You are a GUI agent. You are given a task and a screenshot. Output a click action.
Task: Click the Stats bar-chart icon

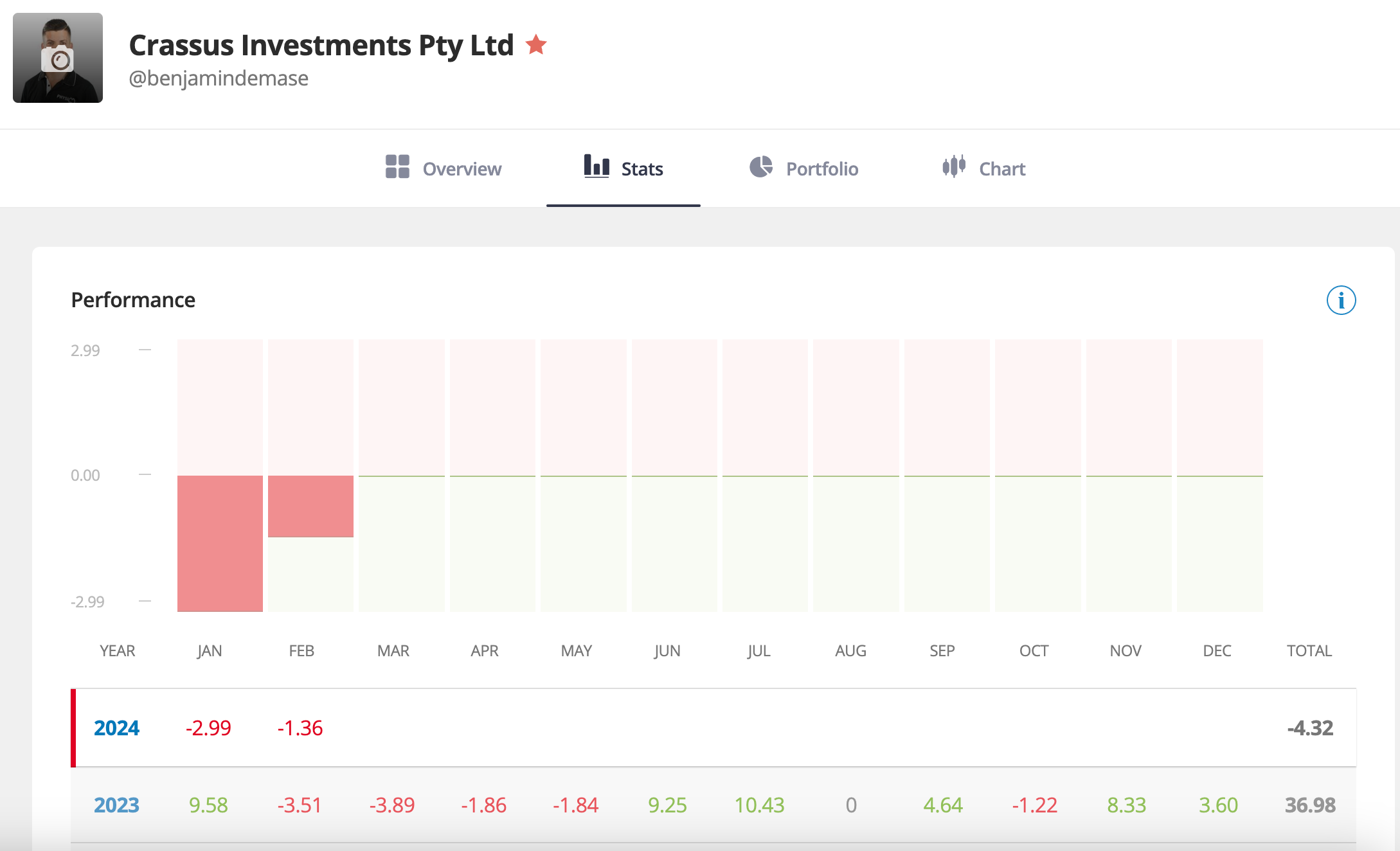tap(597, 166)
